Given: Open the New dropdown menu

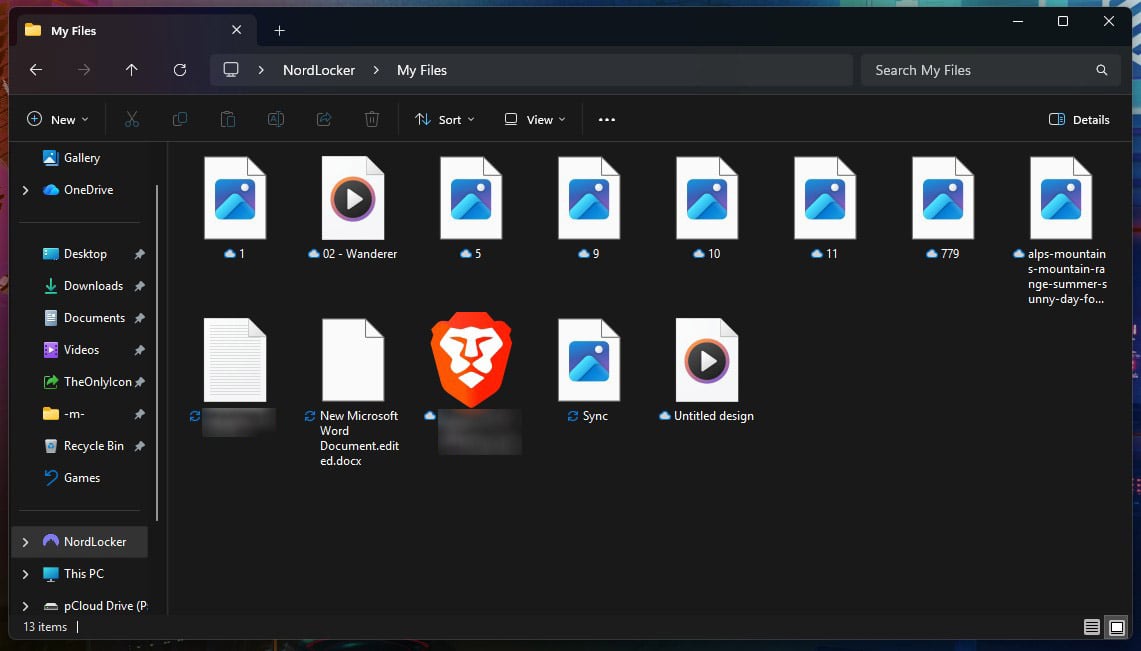Looking at the screenshot, I should (x=57, y=119).
